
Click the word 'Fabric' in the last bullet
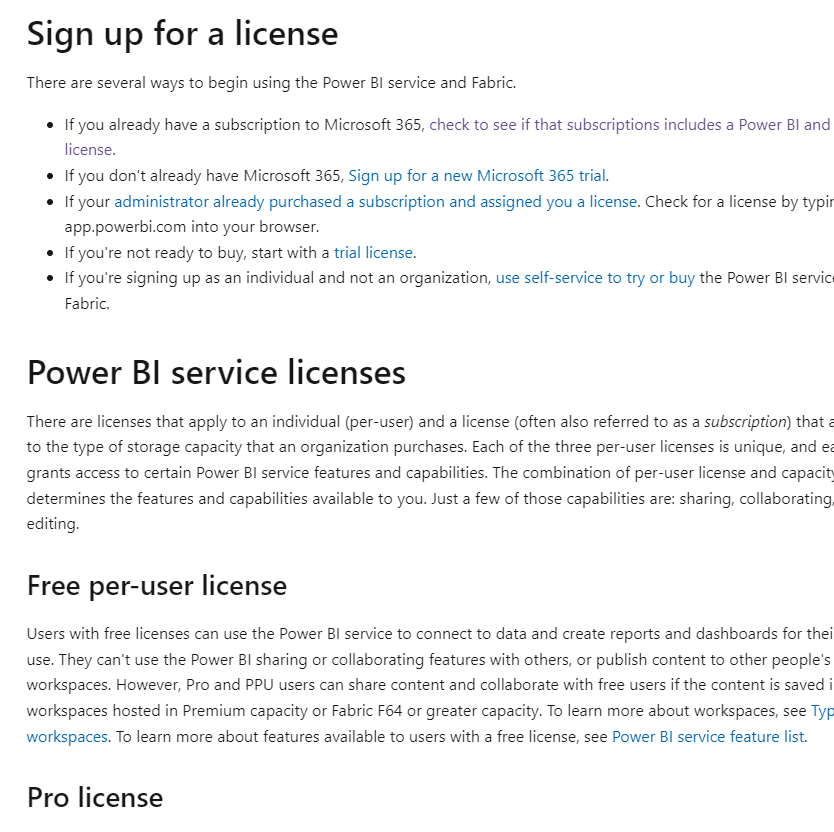tap(85, 303)
